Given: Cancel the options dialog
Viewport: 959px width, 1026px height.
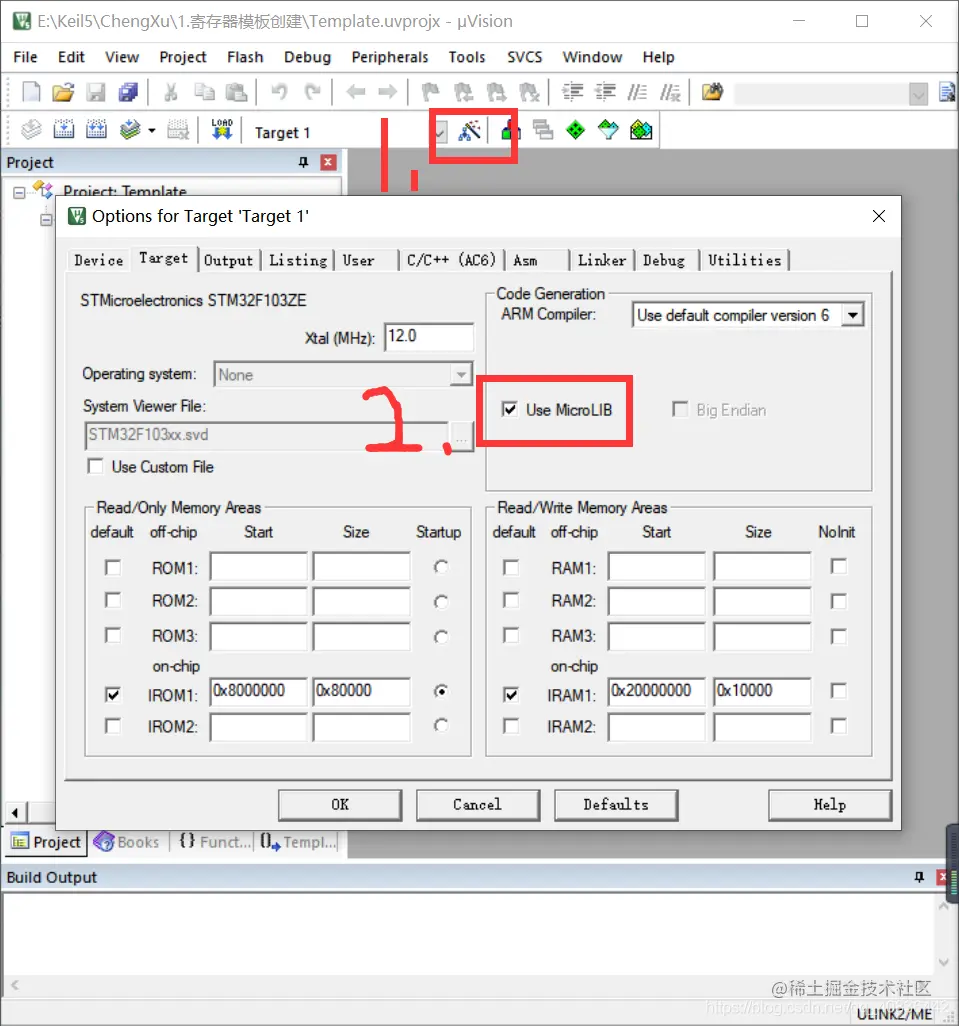Looking at the screenshot, I should pyautogui.click(x=478, y=805).
